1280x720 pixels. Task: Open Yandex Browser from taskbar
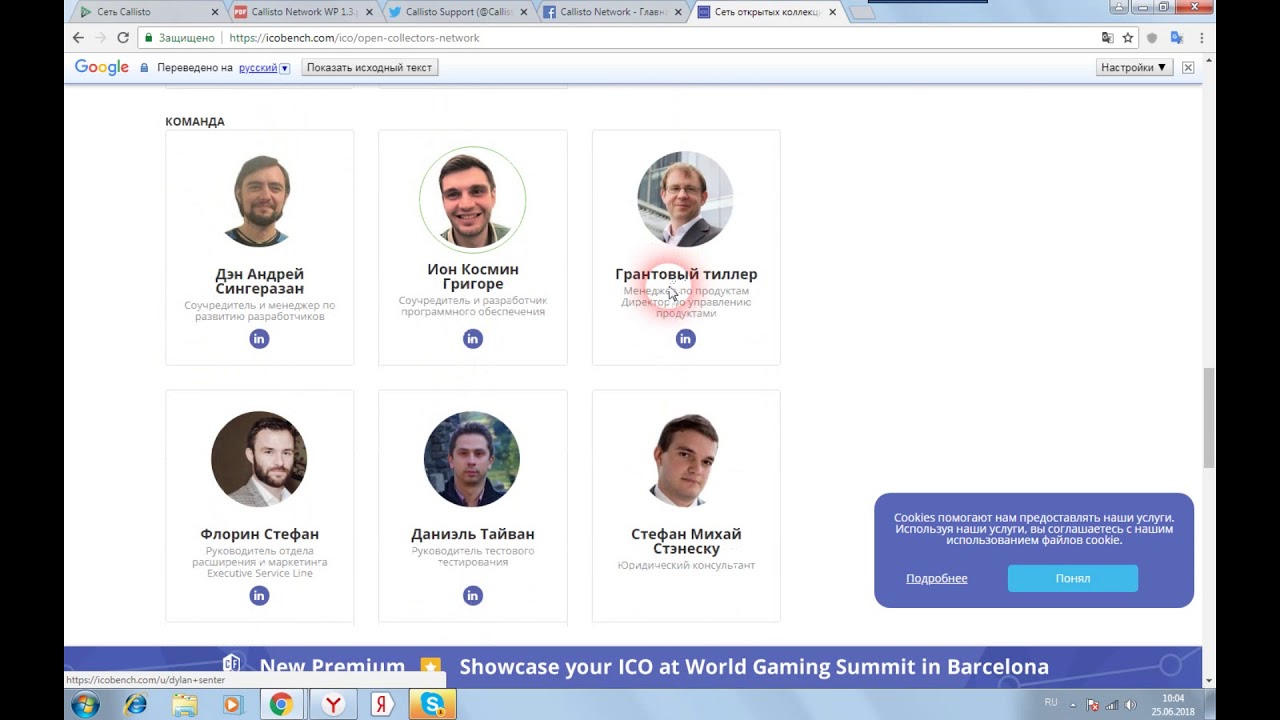click(x=333, y=704)
